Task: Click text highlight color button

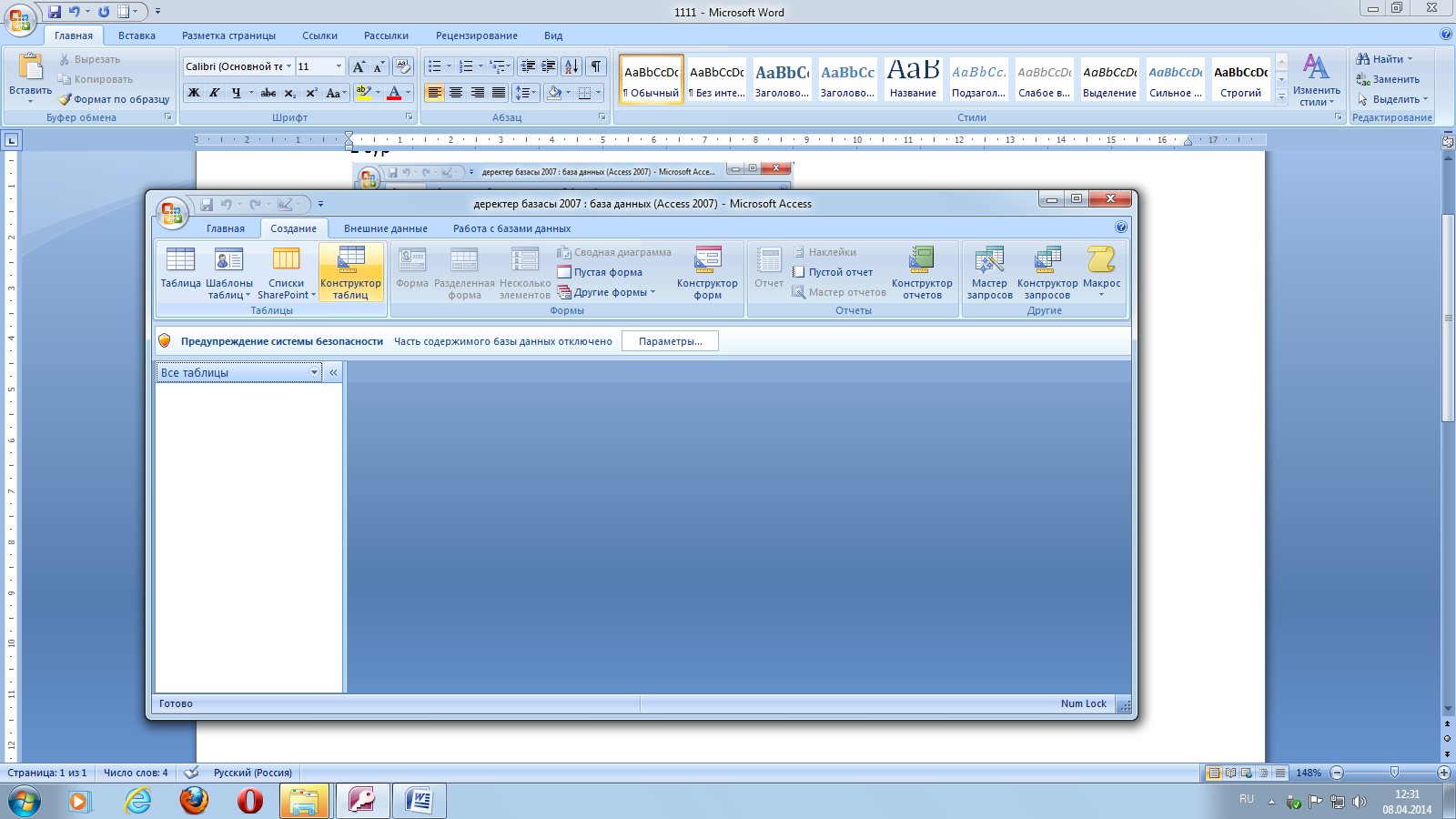Action: [x=363, y=93]
